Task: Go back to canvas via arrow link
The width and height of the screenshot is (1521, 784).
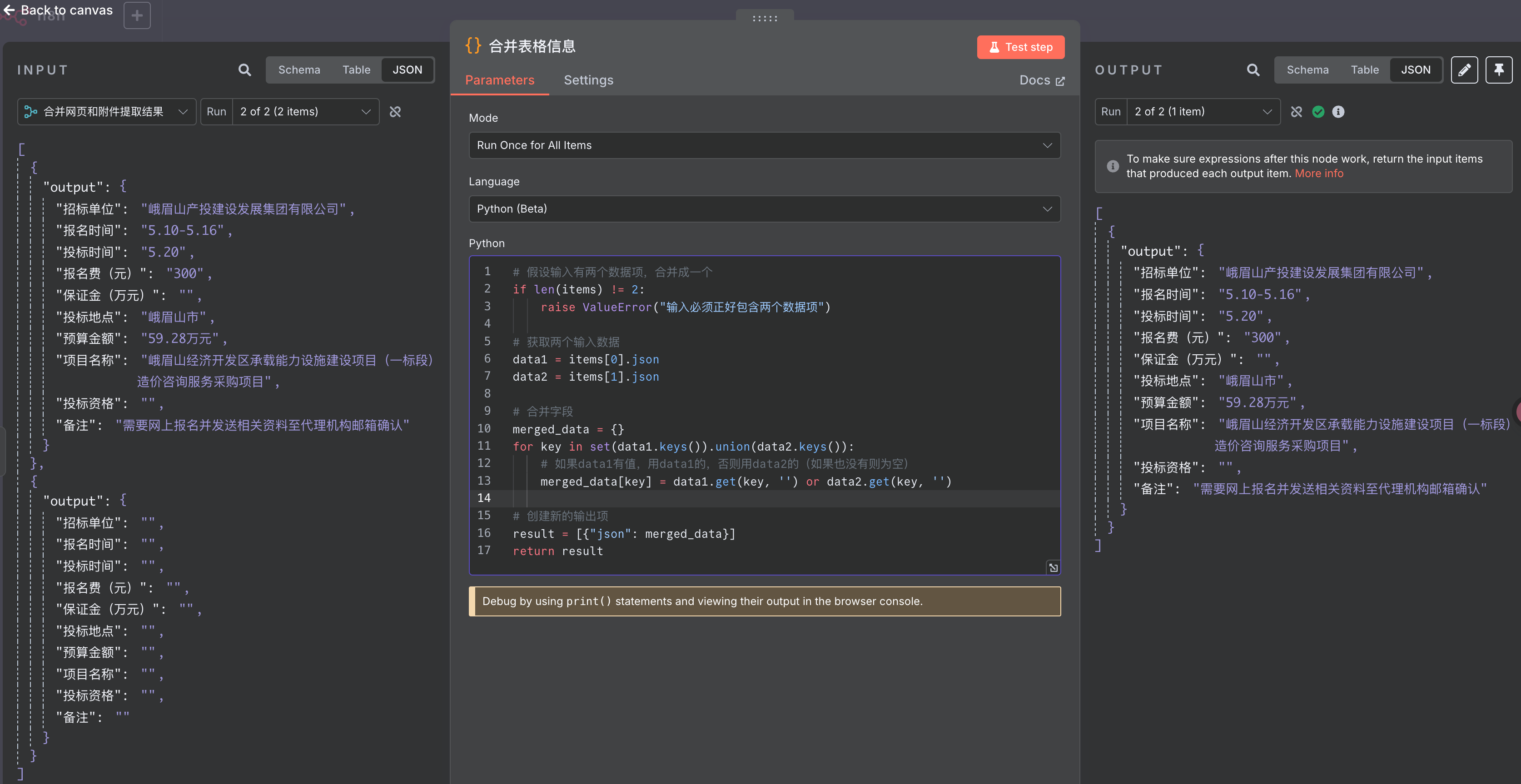Action: tap(58, 10)
